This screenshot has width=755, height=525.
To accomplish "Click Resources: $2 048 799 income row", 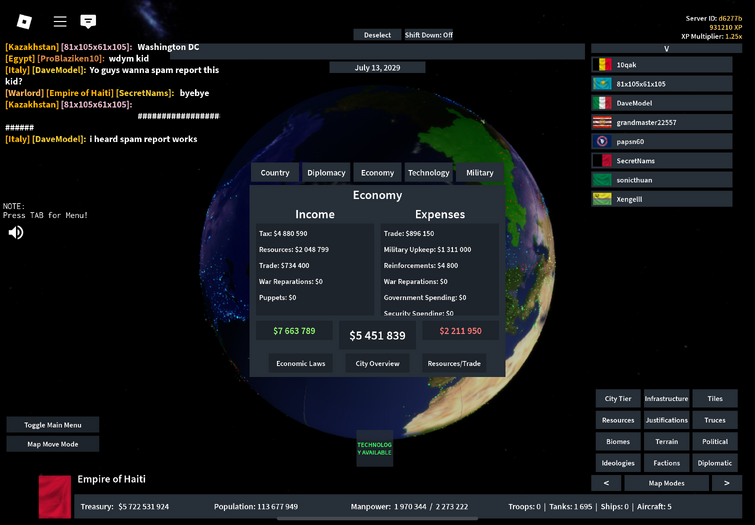I will [x=294, y=249].
